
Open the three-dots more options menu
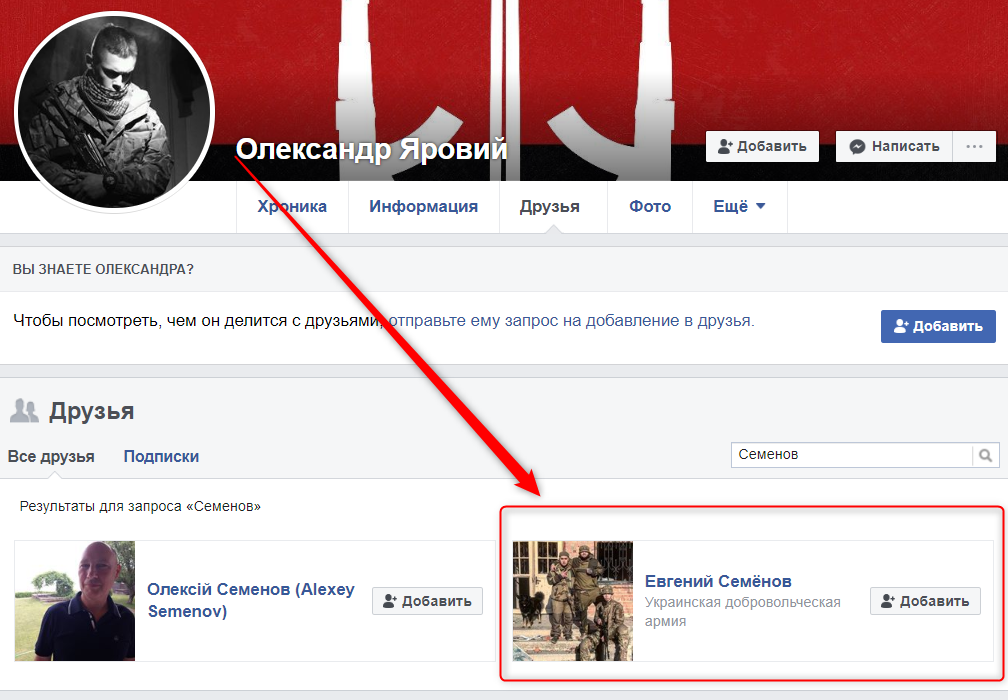(x=974, y=146)
